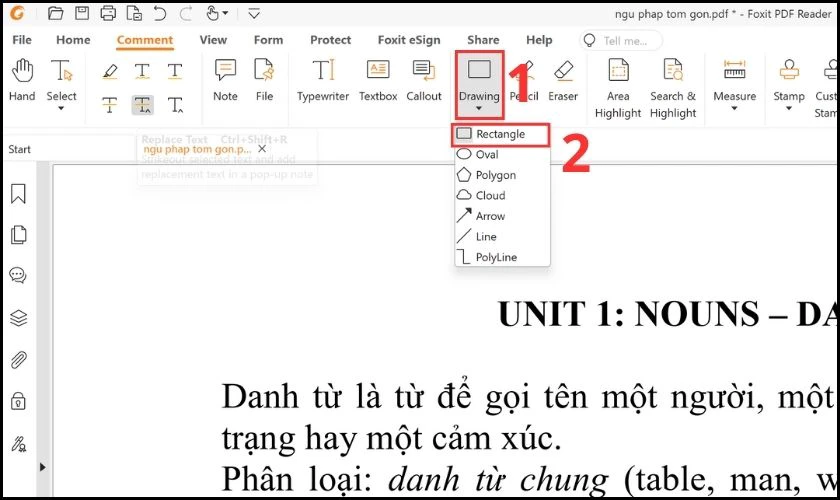Select the Underline text tool

pos(175,71)
